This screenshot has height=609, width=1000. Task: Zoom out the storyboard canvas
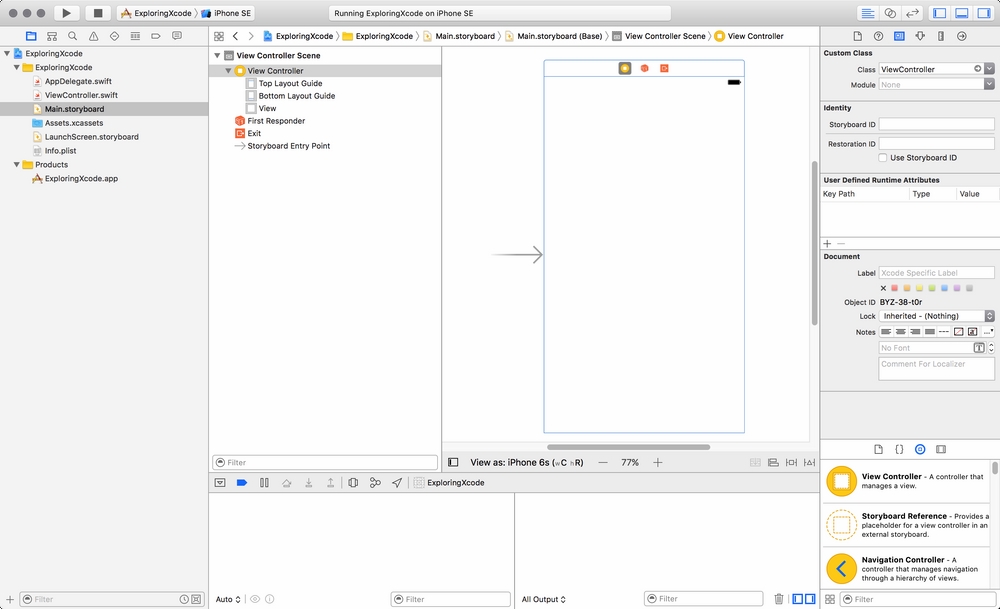point(603,462)
